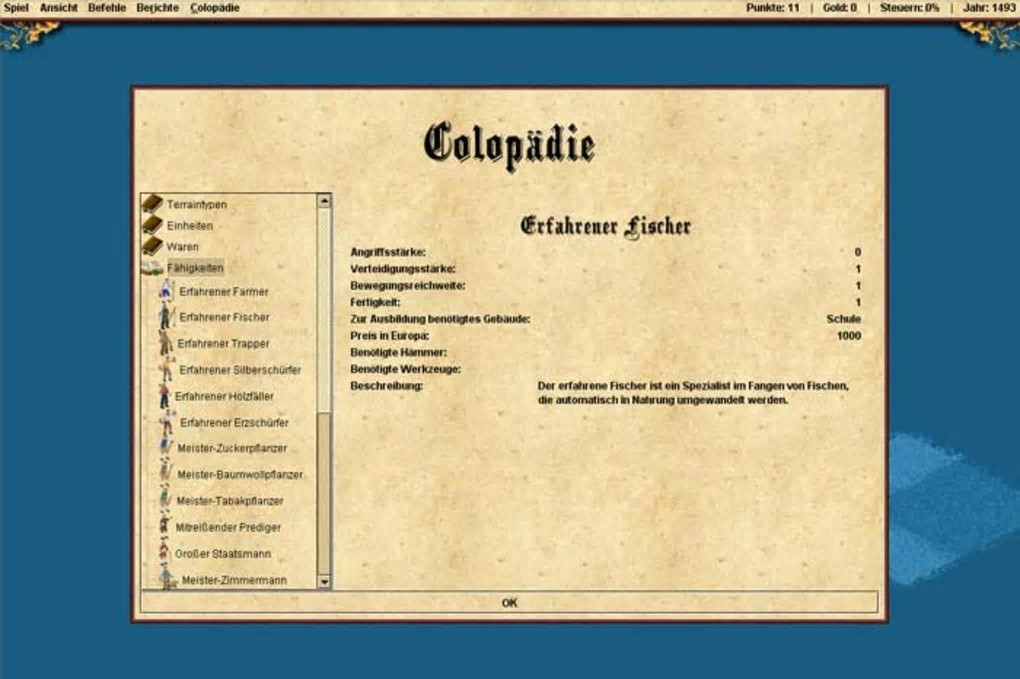Image resolution: width=1020 pixels, height=679 pixels.
Task: Select Meister-Zimmermann entry
Action: coord(234,580)
